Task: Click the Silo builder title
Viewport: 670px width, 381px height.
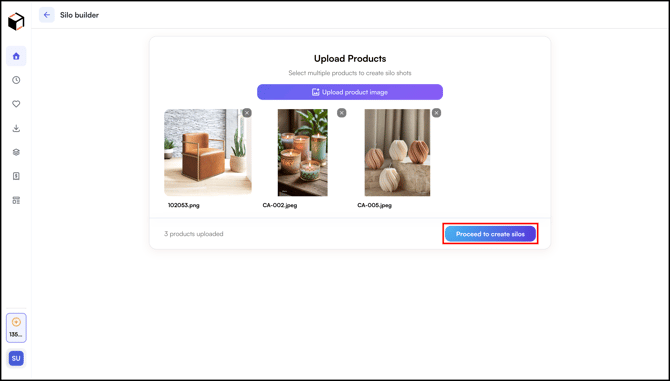Action: (79, 15)
